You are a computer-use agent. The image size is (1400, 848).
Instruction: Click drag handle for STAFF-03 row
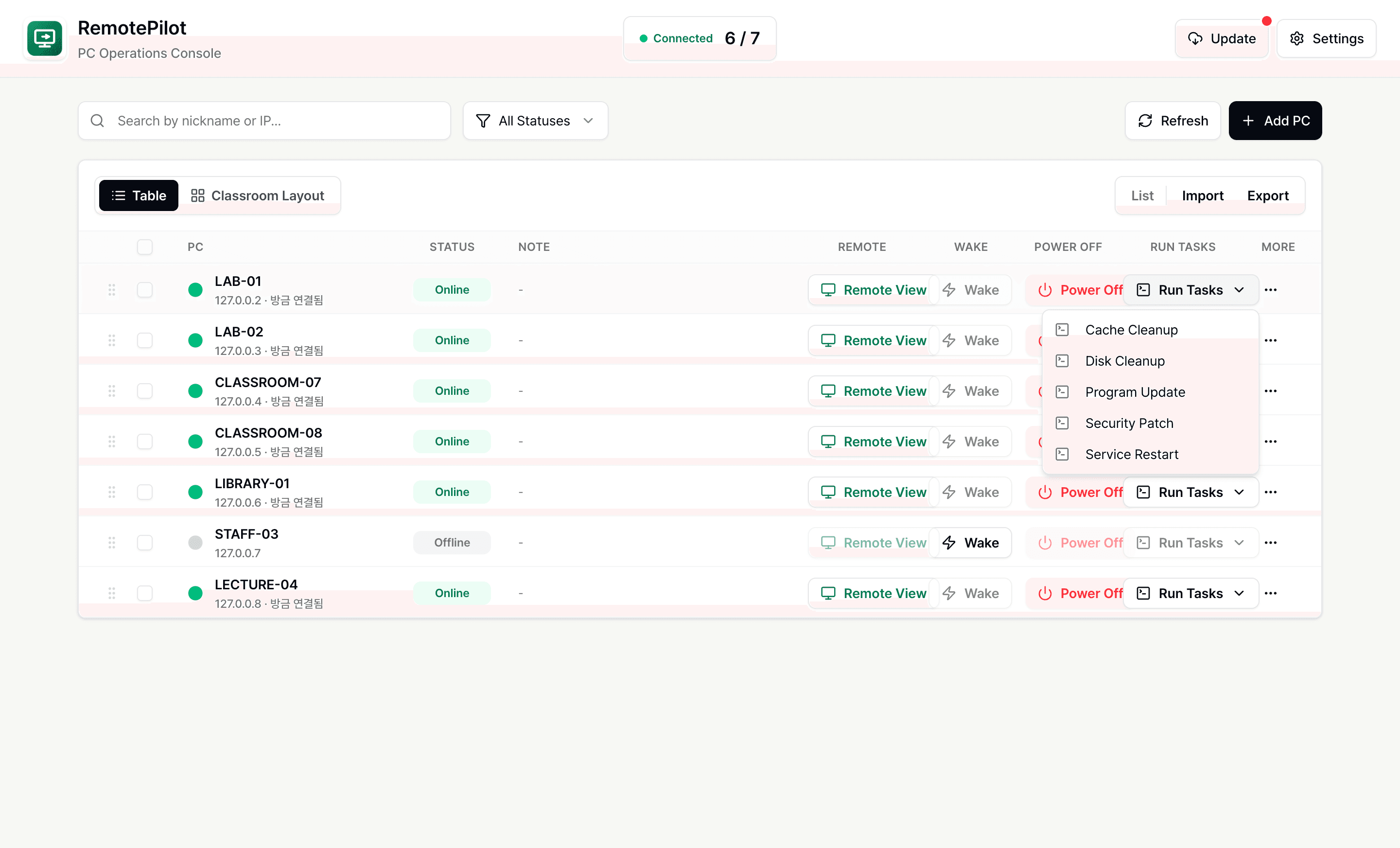(112, 543)
